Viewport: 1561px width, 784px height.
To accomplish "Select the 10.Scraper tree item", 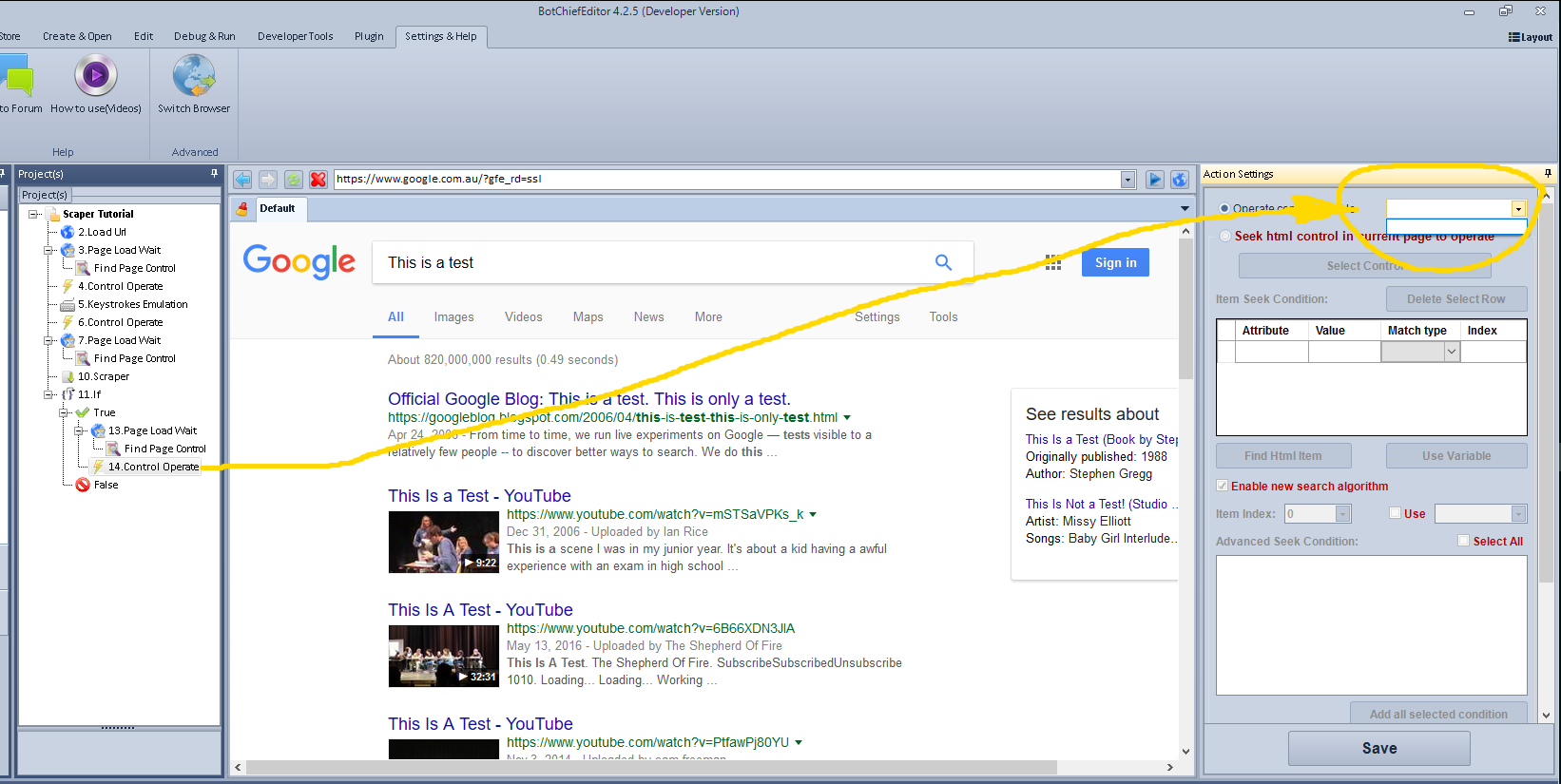I will (103, 376).
